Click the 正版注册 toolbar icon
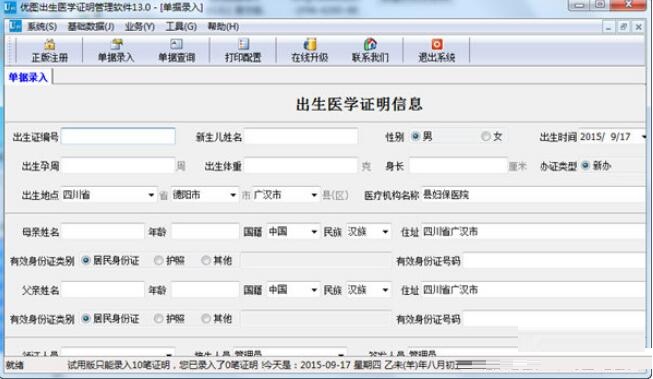The width and height of the screenshot is (653, 379). [50, 50]
